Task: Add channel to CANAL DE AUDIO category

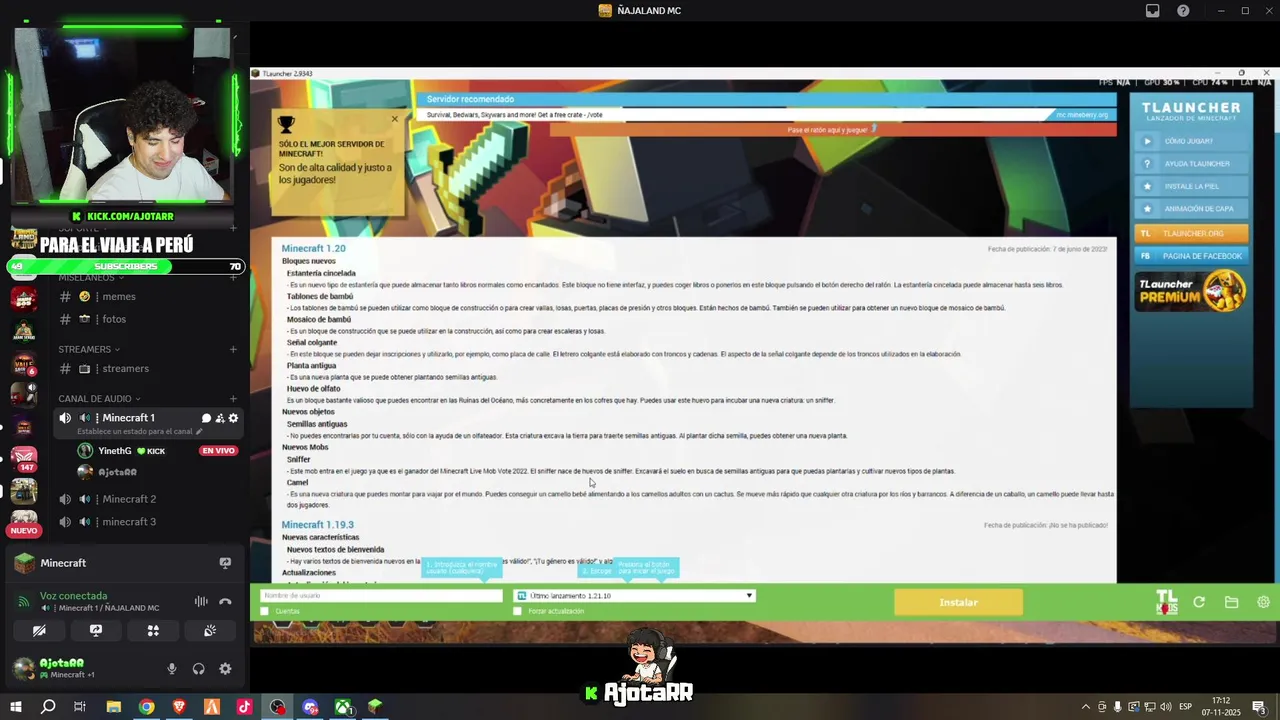Action: (x=233, y=399)
